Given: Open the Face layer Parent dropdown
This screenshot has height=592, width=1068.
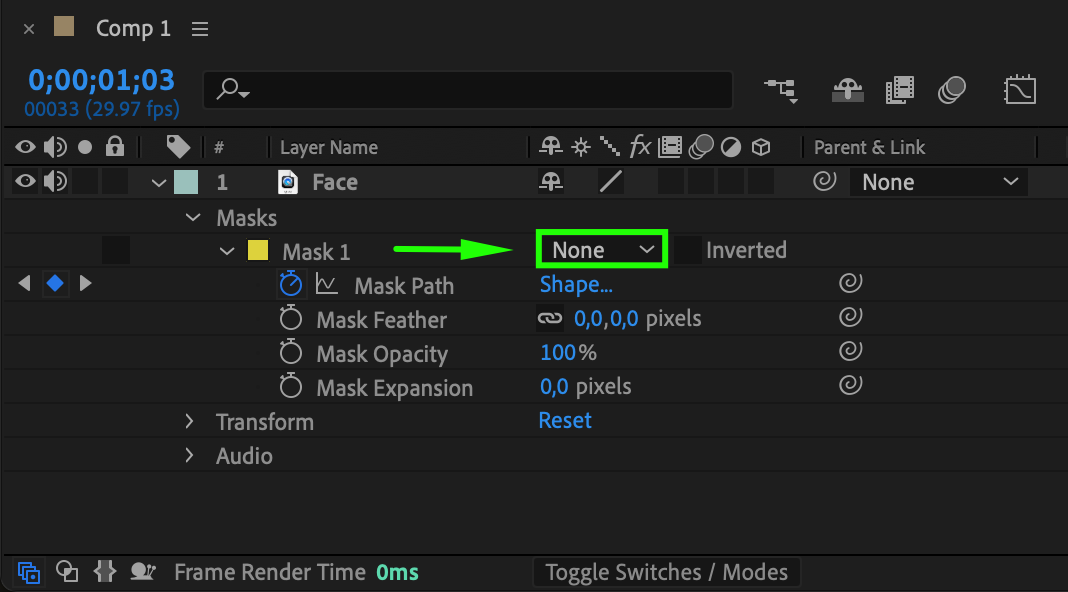Looking at the screenshot, I should pos(939,182).
